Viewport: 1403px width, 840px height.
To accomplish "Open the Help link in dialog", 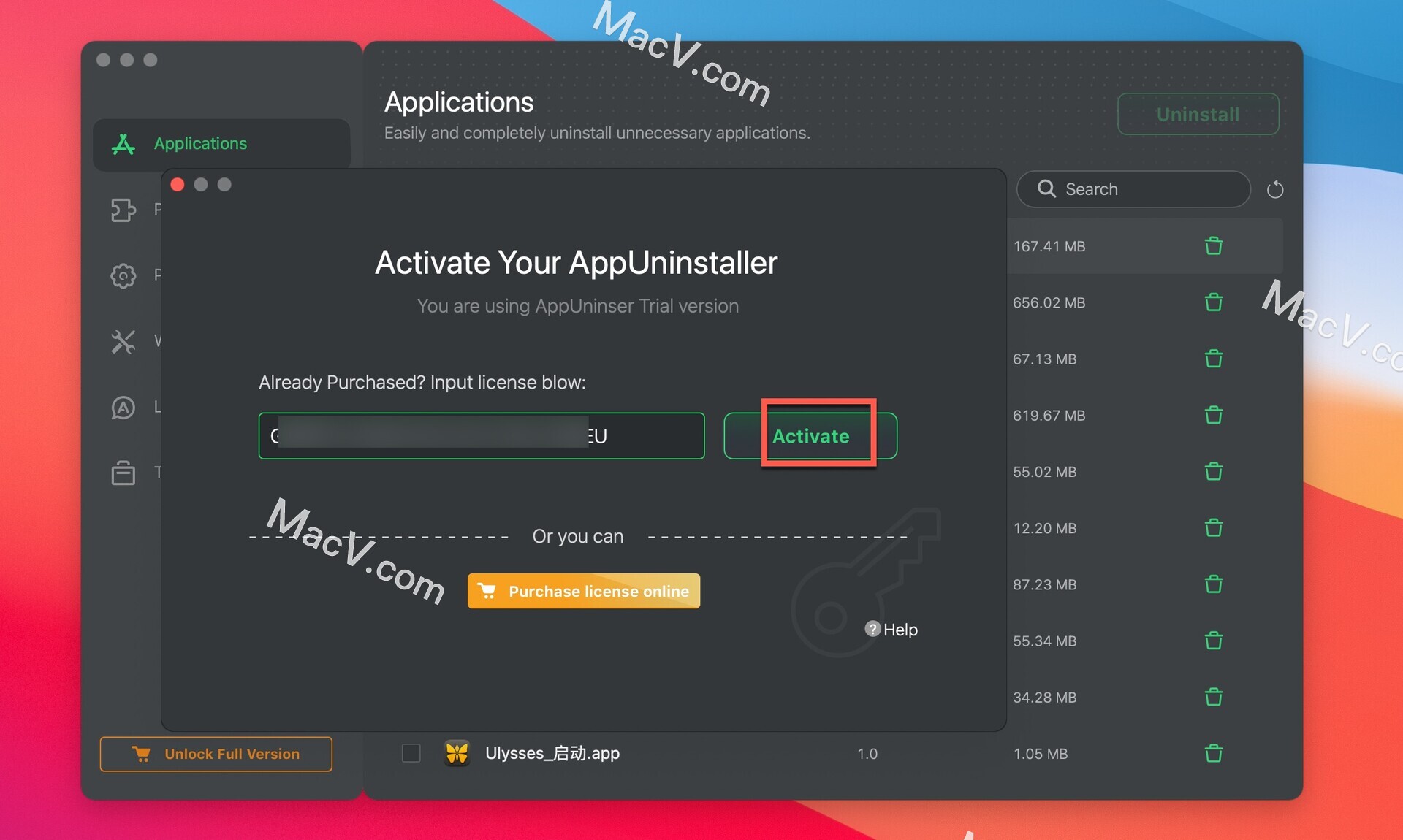I will coord(900,630).
